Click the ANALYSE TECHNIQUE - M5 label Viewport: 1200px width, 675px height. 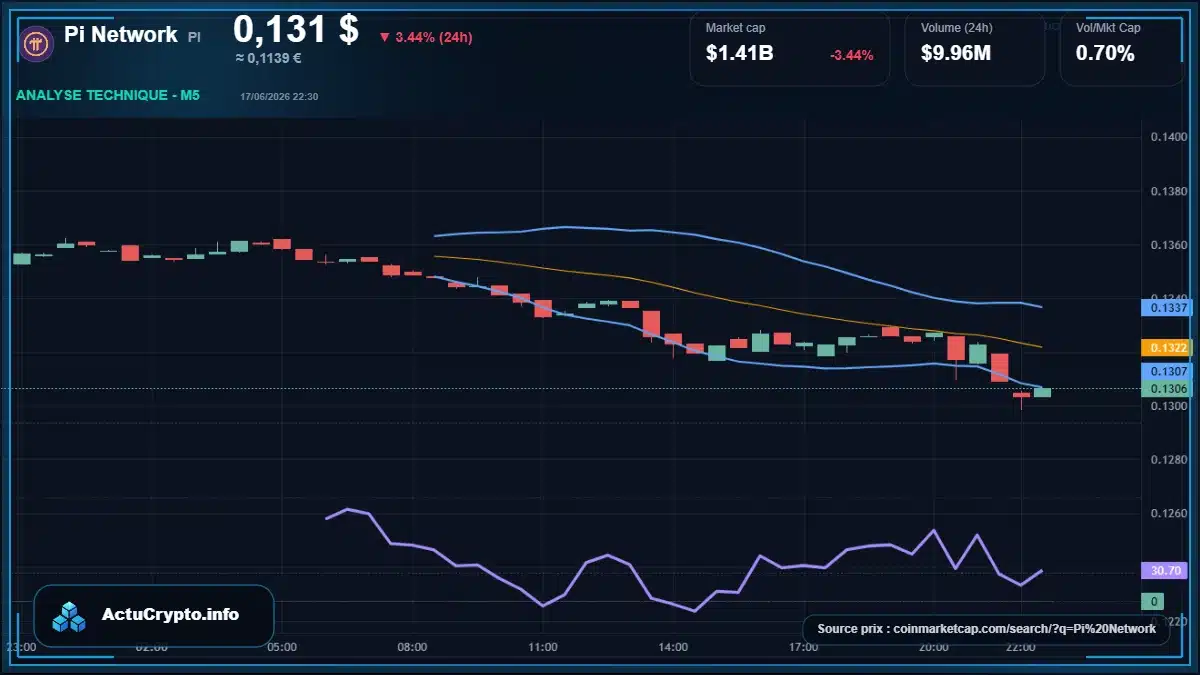click(x=108, y=96)
